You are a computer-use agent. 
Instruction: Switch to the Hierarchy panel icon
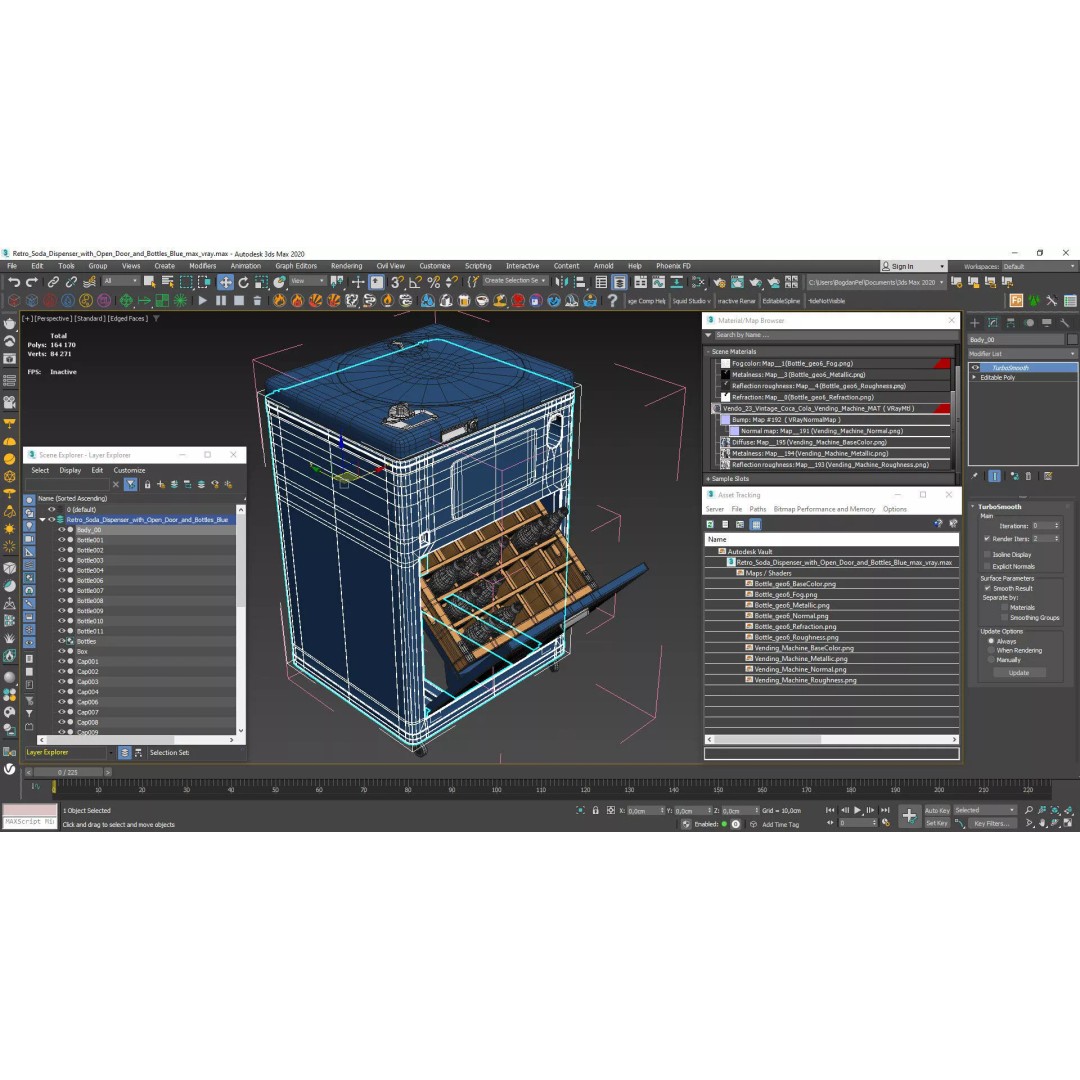[x=1010, y=322]
